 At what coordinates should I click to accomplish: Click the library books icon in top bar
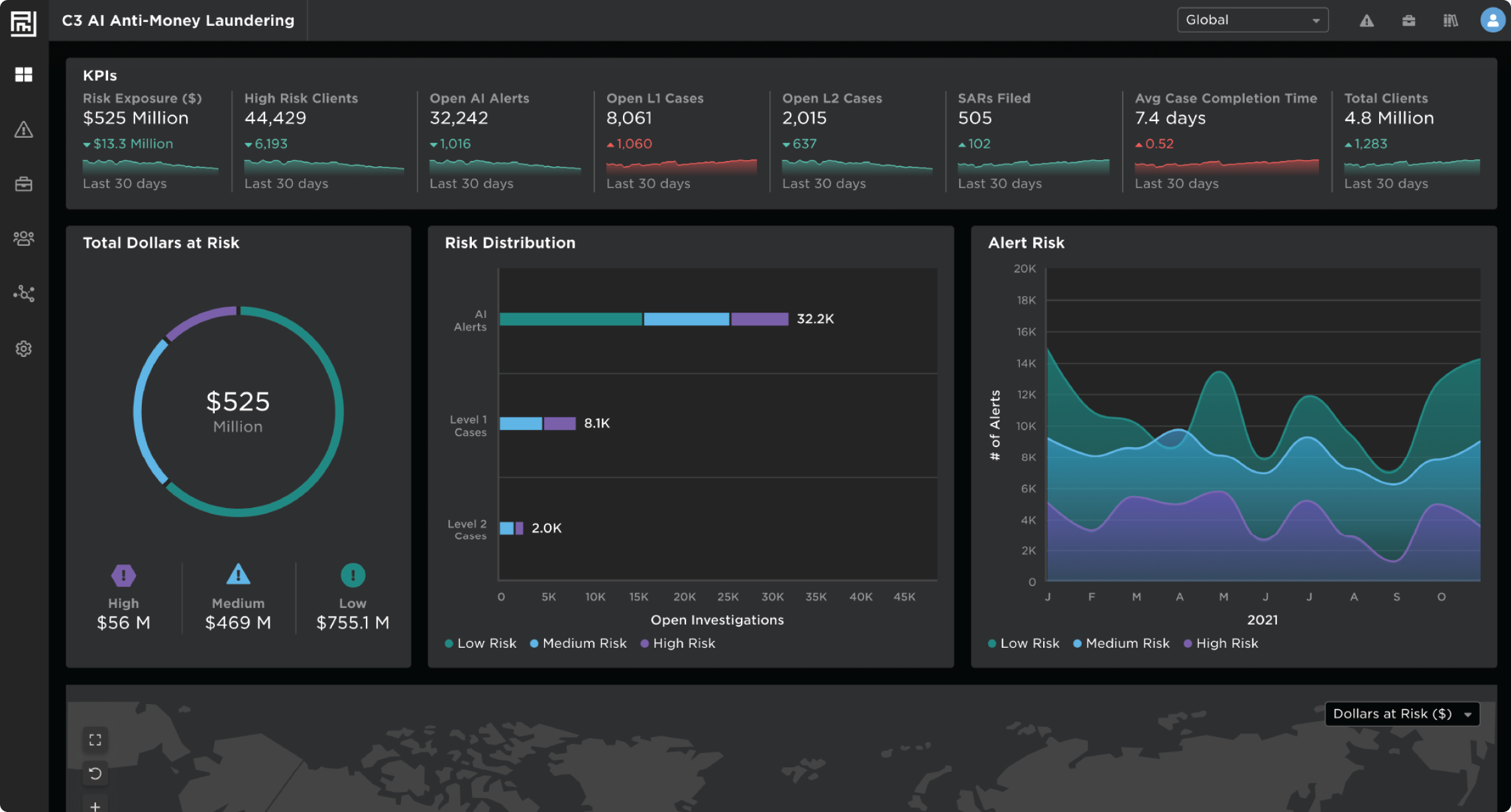(1451, 21)
